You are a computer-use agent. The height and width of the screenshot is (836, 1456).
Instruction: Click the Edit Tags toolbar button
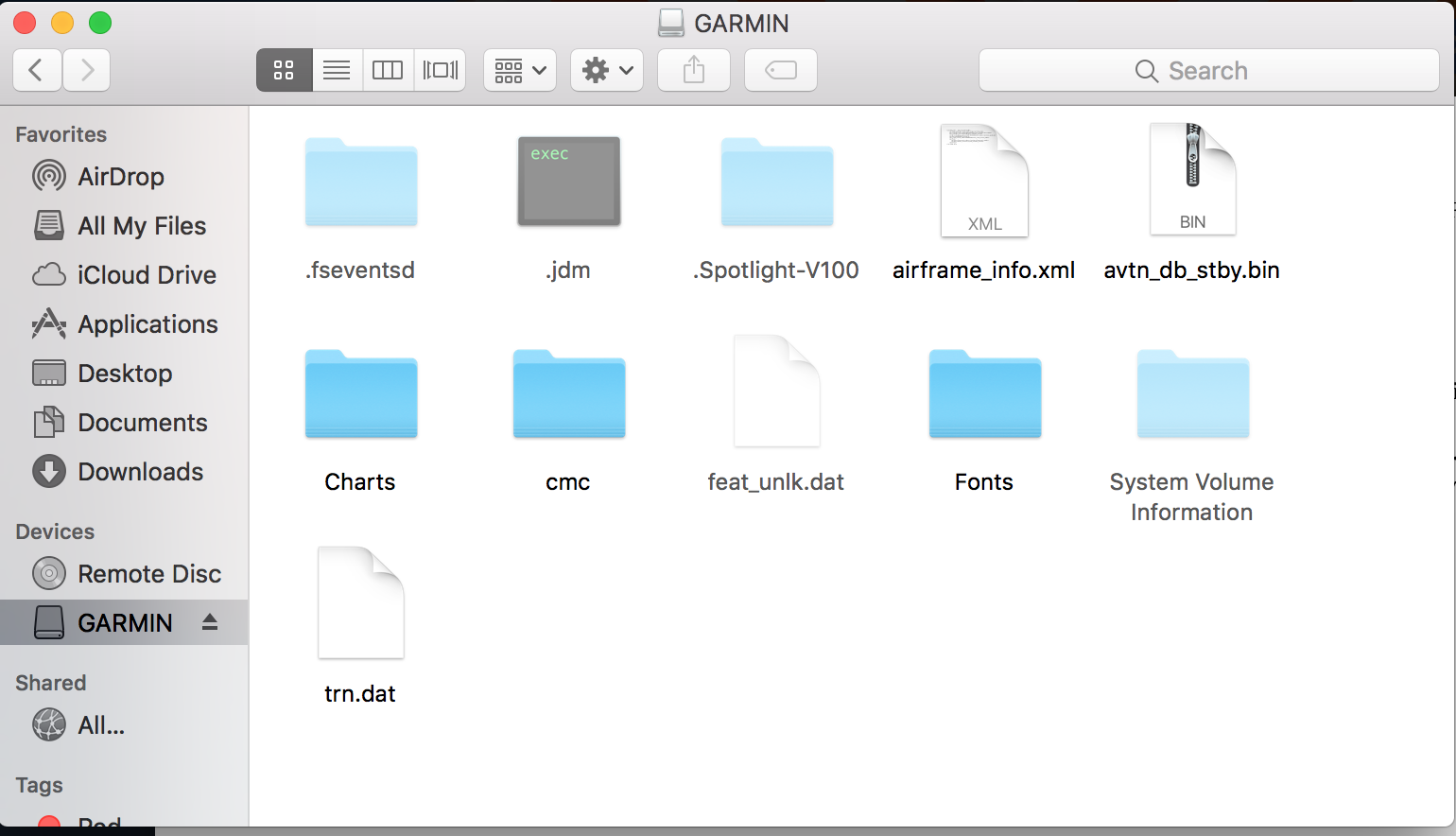[780, 69]
